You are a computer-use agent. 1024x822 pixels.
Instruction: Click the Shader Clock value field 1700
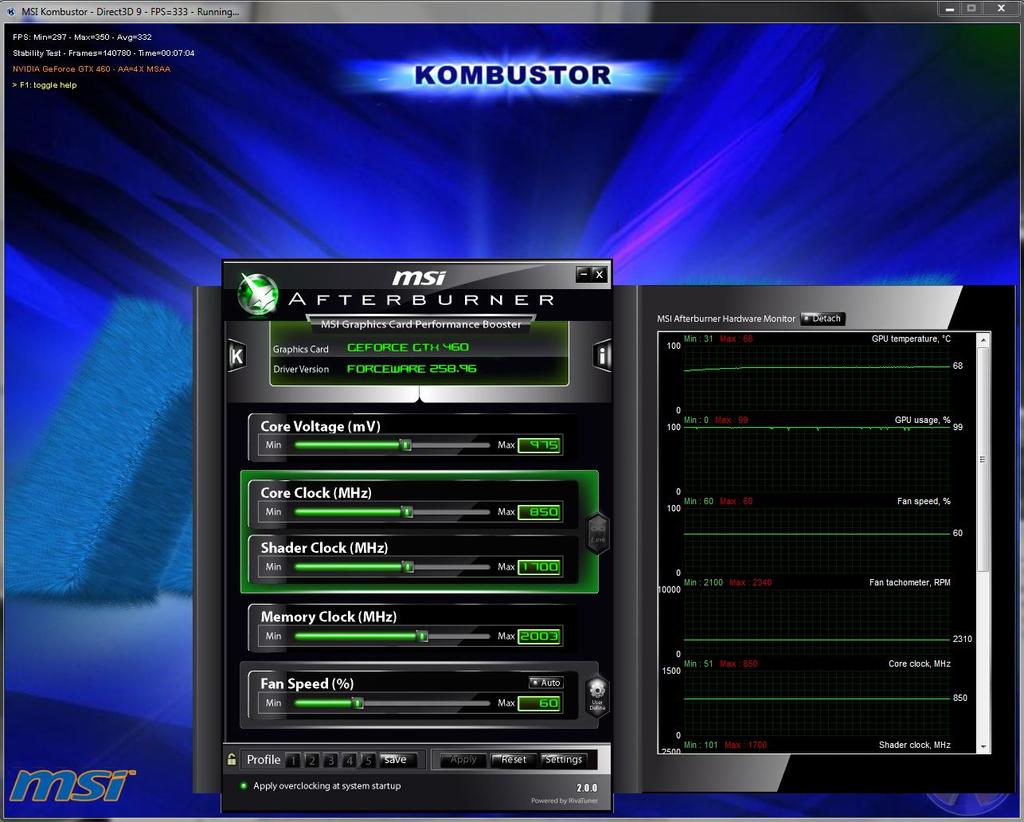click(x=539, y=567)
